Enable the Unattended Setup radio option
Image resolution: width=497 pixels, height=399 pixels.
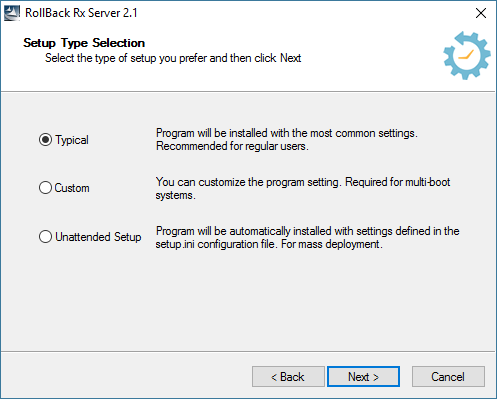tap(45, 237)
